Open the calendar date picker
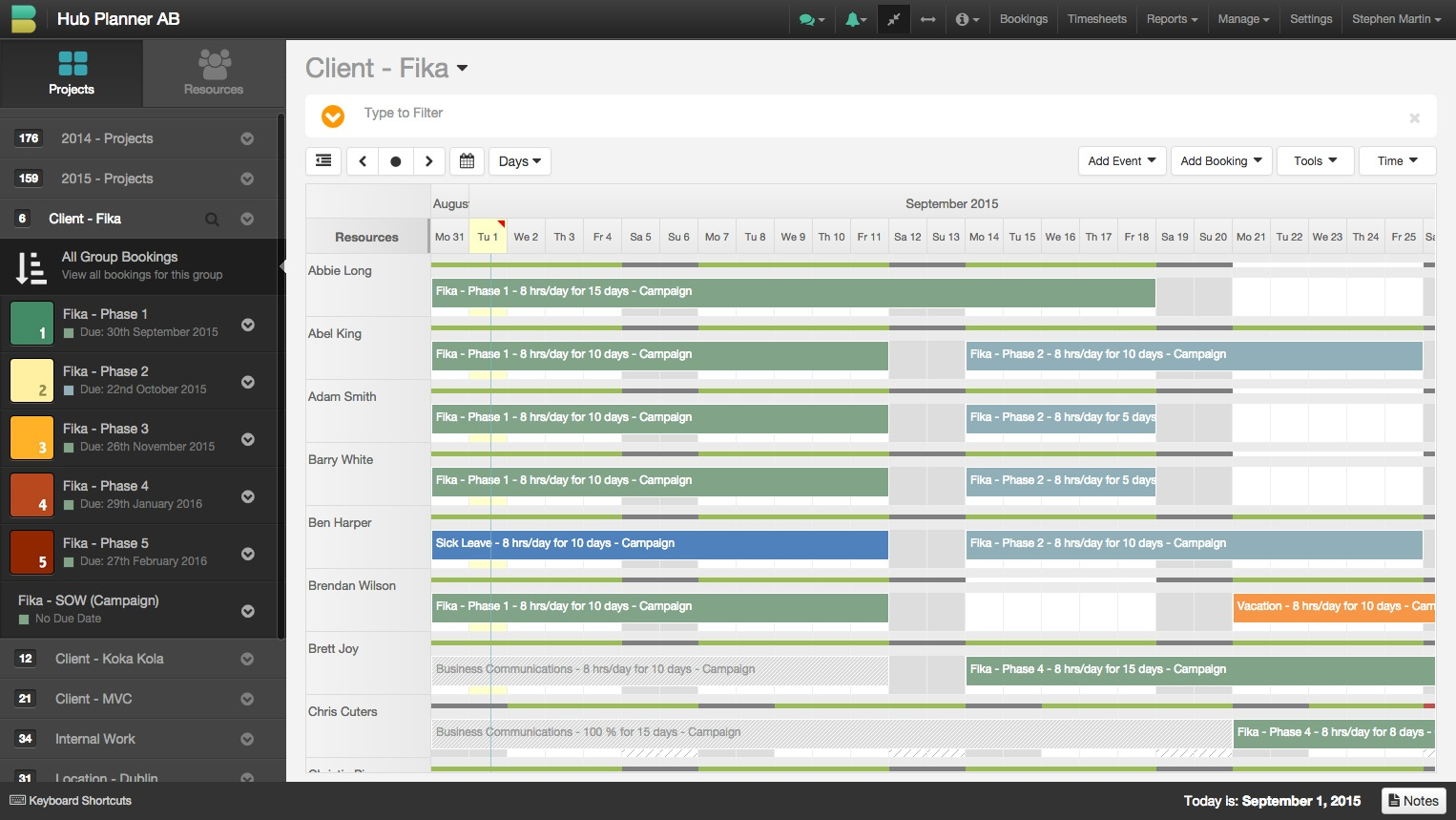The height and width of the screenshot is (820, 1456). (x=467, y=161)
